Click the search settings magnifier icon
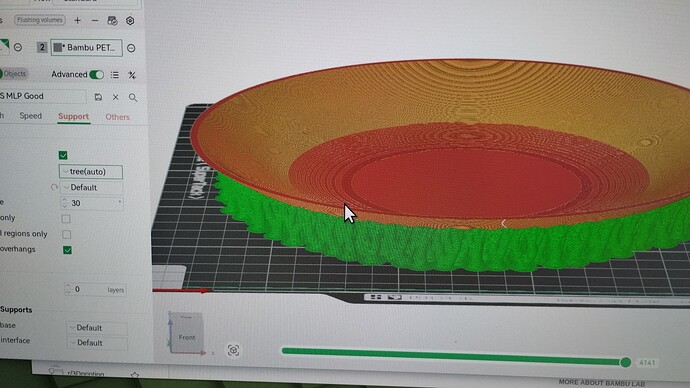Viewport: 690px width, 388px height. [133, 97]
